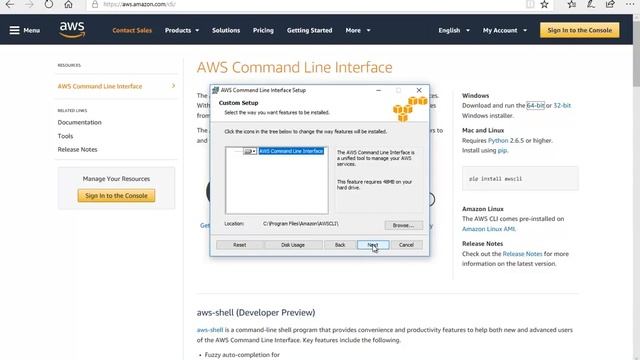
Task: Click Next in the setup wizard
Action: click(x=373, y=245)
